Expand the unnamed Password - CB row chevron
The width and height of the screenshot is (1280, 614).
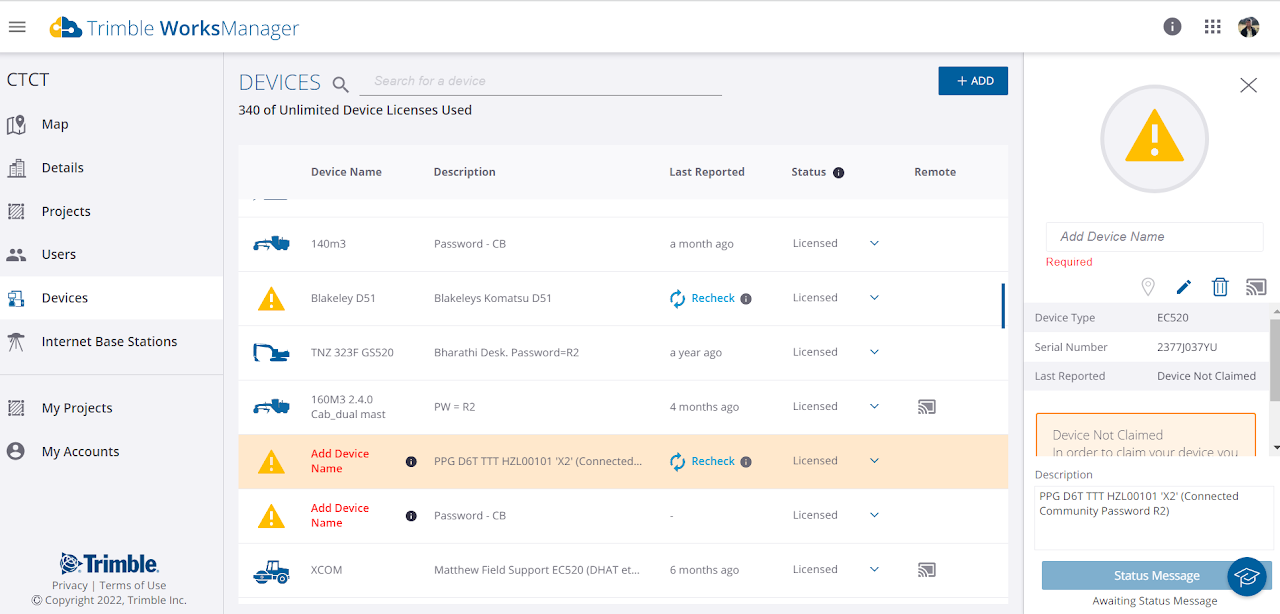[874, 515]
